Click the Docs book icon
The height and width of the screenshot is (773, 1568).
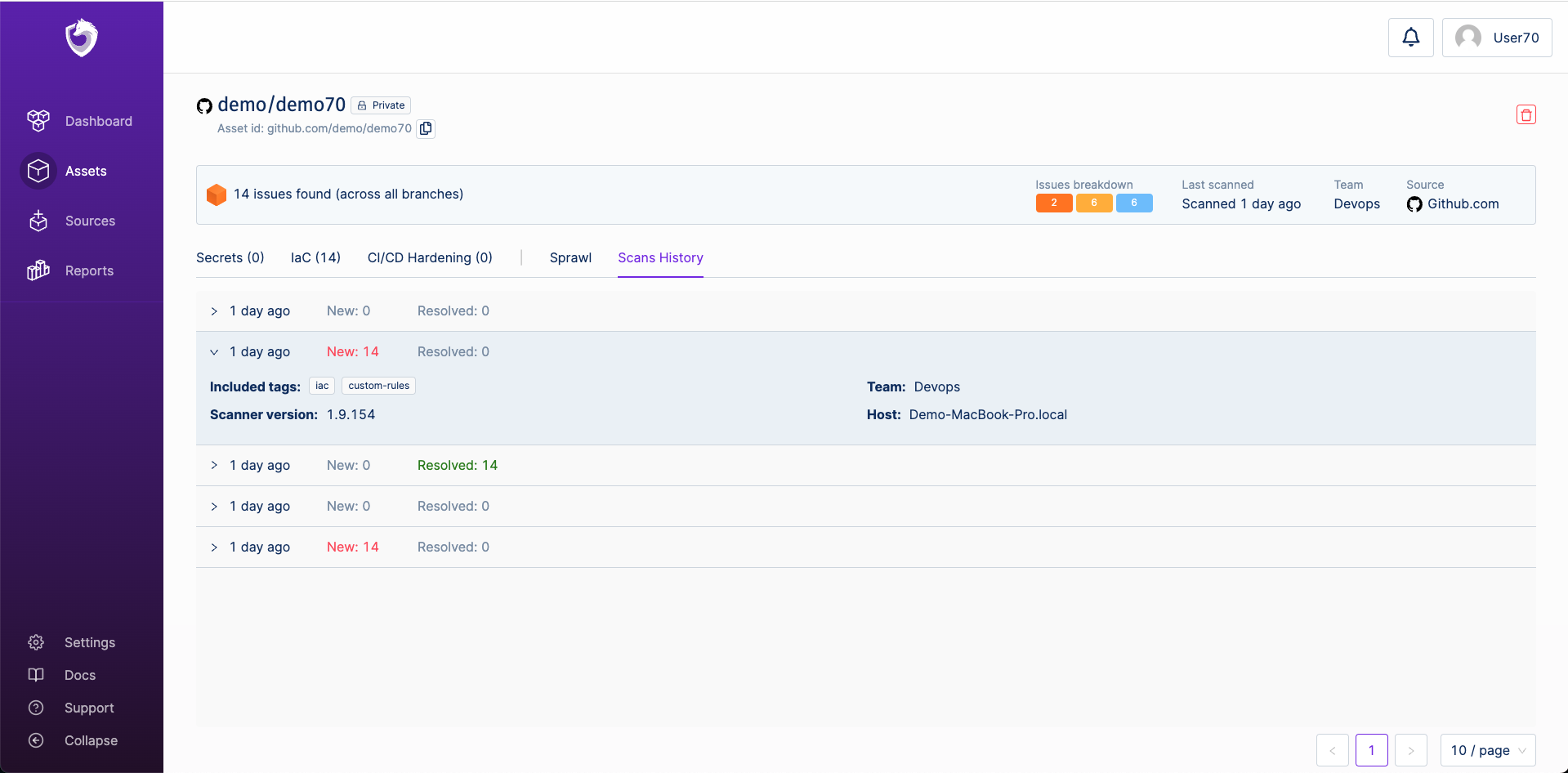(36, 675)
